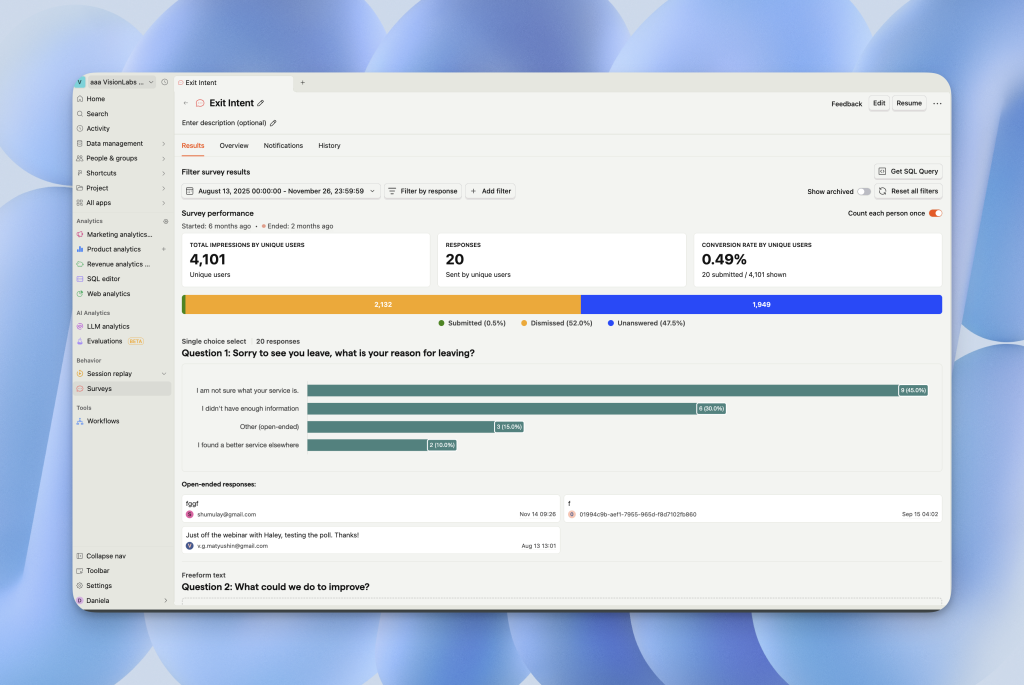Image resolution: width=1024 pixels, height=685 pixels.
Task: Open the Notifications tab
Action: 283,146
